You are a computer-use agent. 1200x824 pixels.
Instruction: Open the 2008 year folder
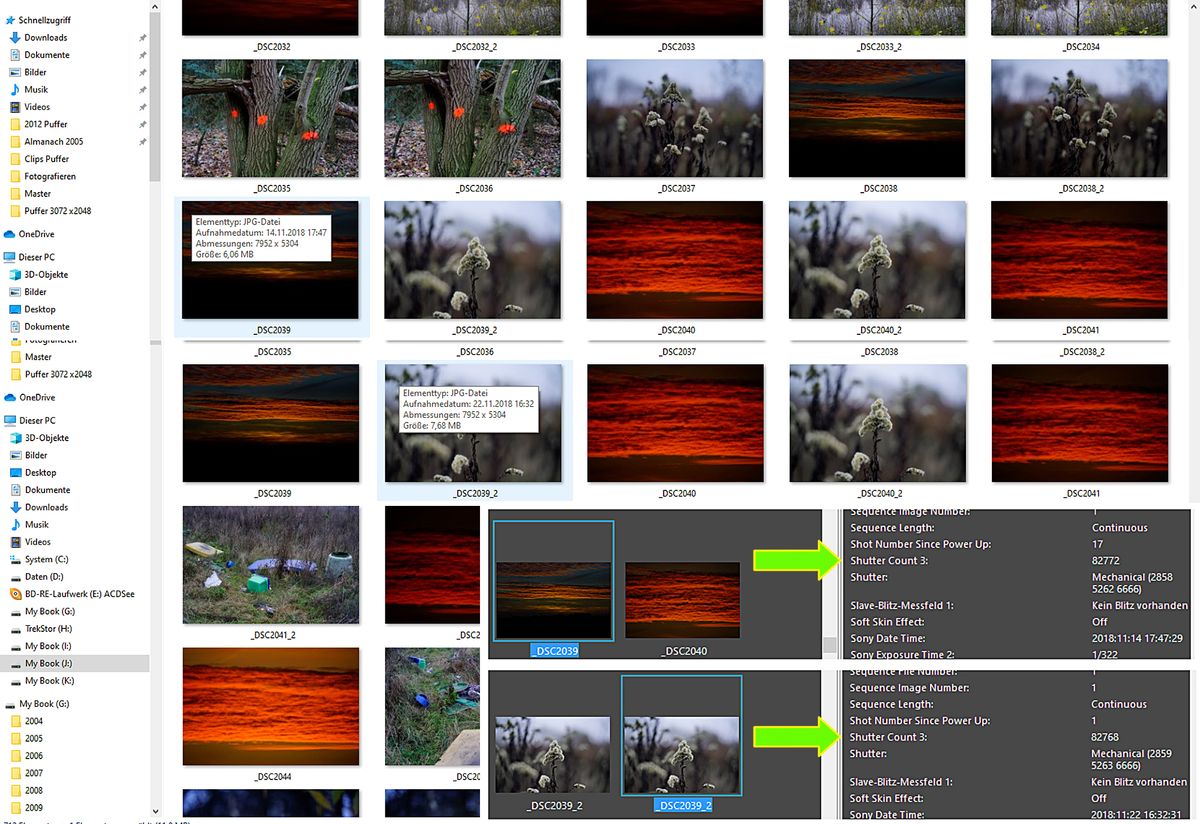pos(42,790)
